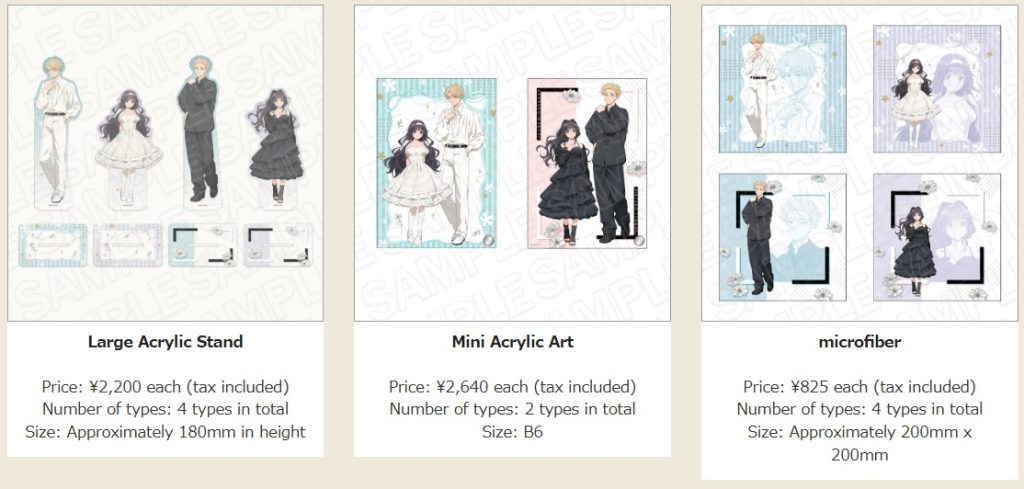Screen dimensions: 1024x489
Task: Click the microfiber product title
Action: tap(859, 341)
